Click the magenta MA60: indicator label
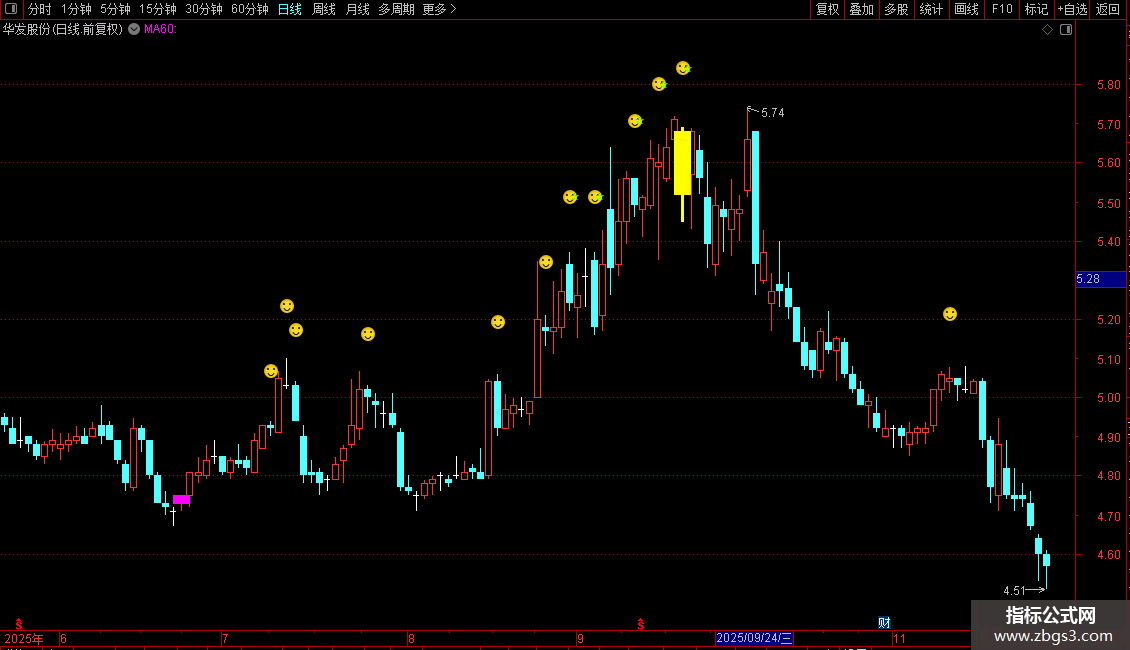Viewport: 1130px width, 650px height. pyautogui.click(x=160, y=30)
